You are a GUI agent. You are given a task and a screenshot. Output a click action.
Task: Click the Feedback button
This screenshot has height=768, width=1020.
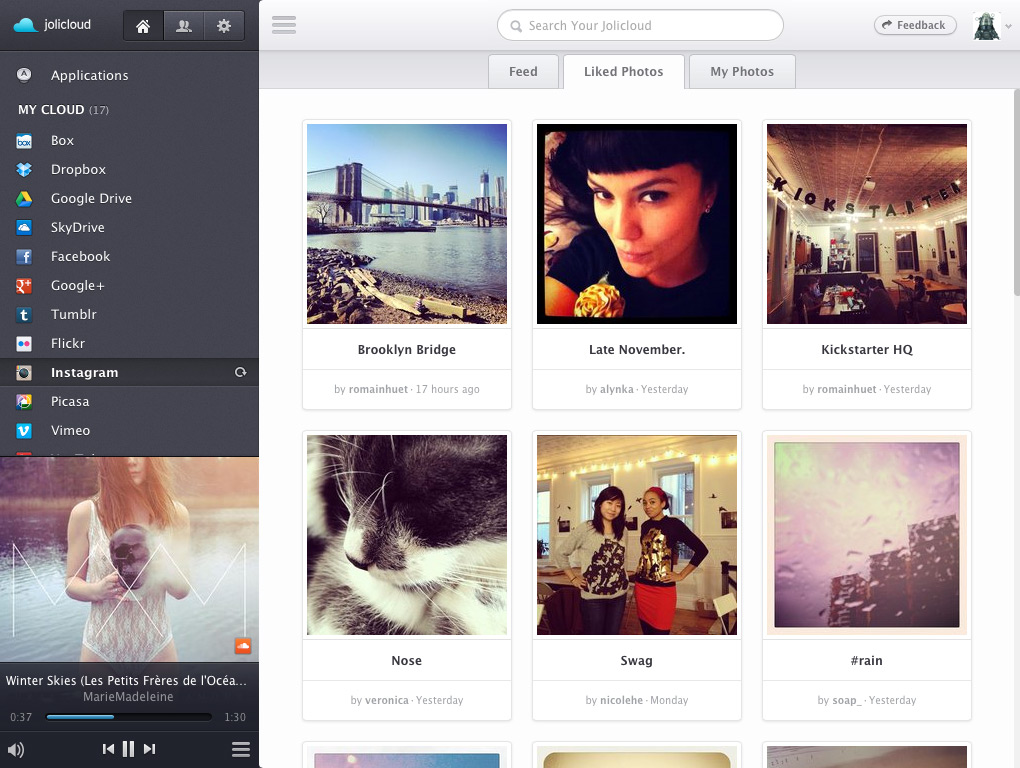[914, 24]
